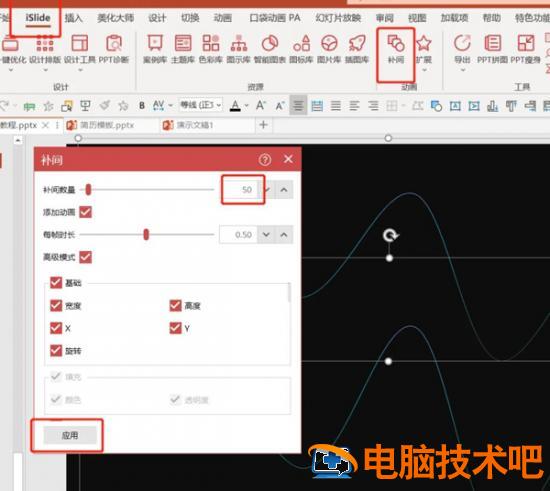Click the 应用 apply button
Screen dimensions: 550x491
[70, 435]
